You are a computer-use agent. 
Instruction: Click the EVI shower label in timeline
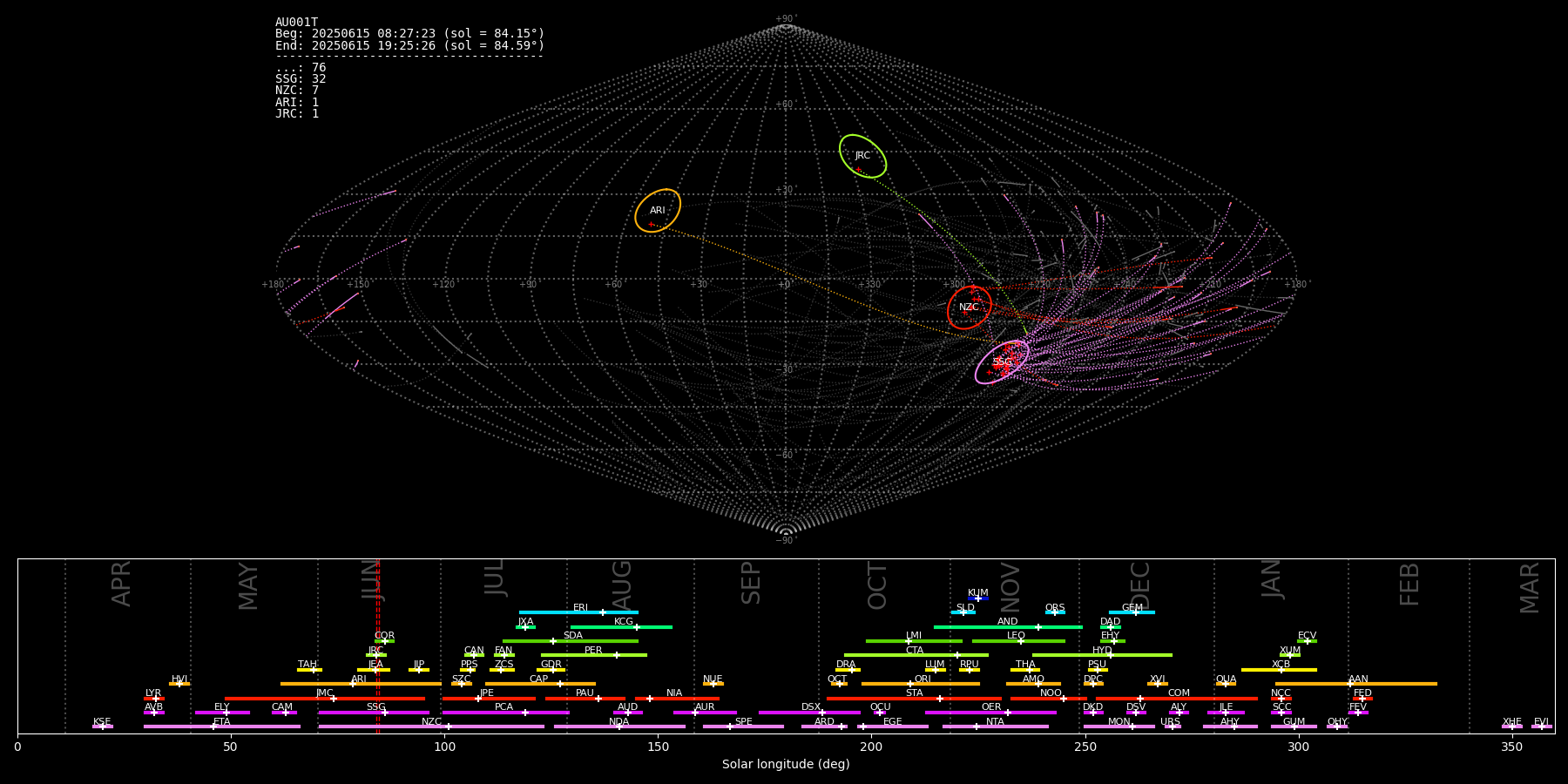[1541, 722]
